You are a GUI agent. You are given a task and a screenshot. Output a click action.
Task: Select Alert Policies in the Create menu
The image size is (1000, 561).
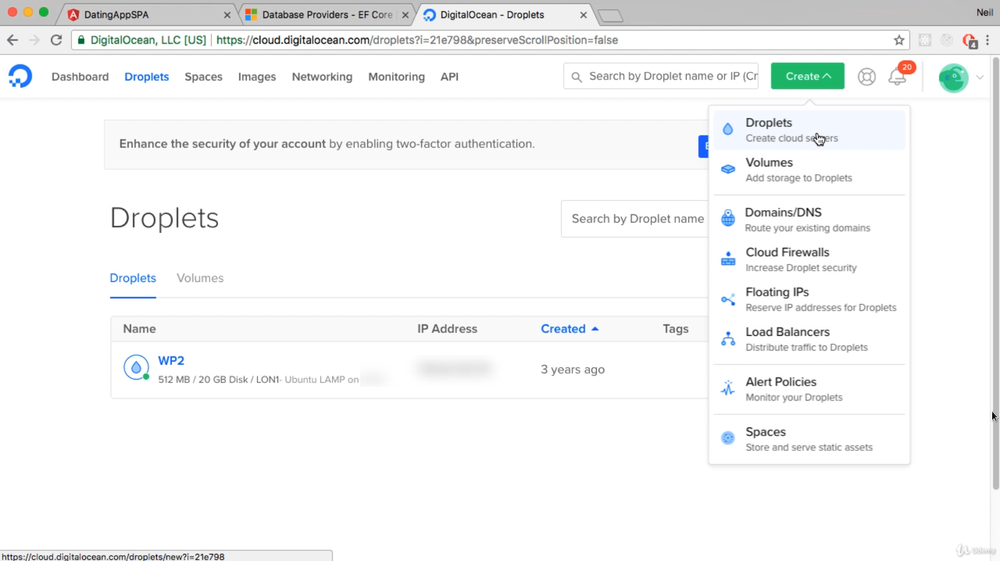809,389
